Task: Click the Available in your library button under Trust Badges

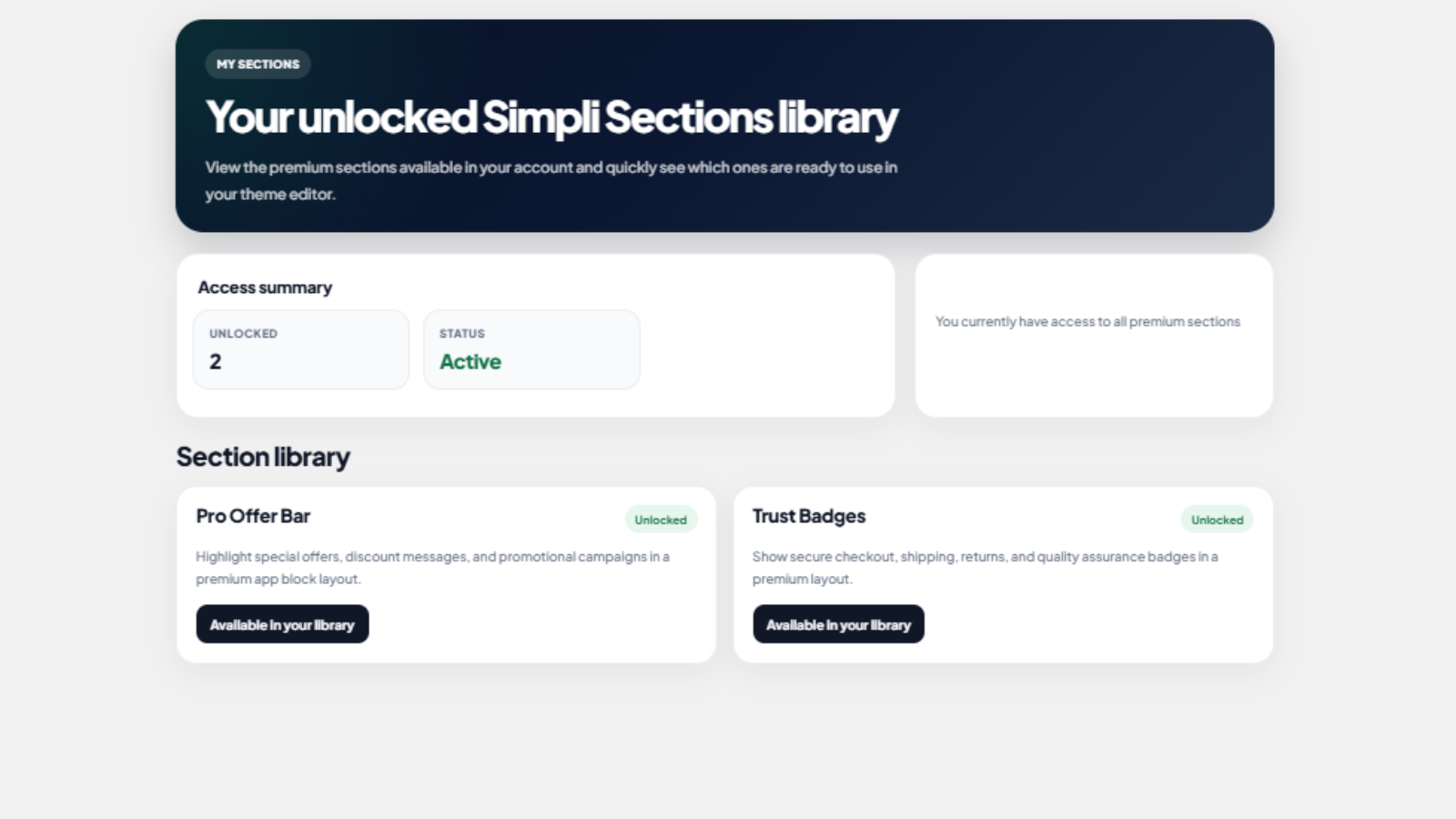Action: coord(838,623)
